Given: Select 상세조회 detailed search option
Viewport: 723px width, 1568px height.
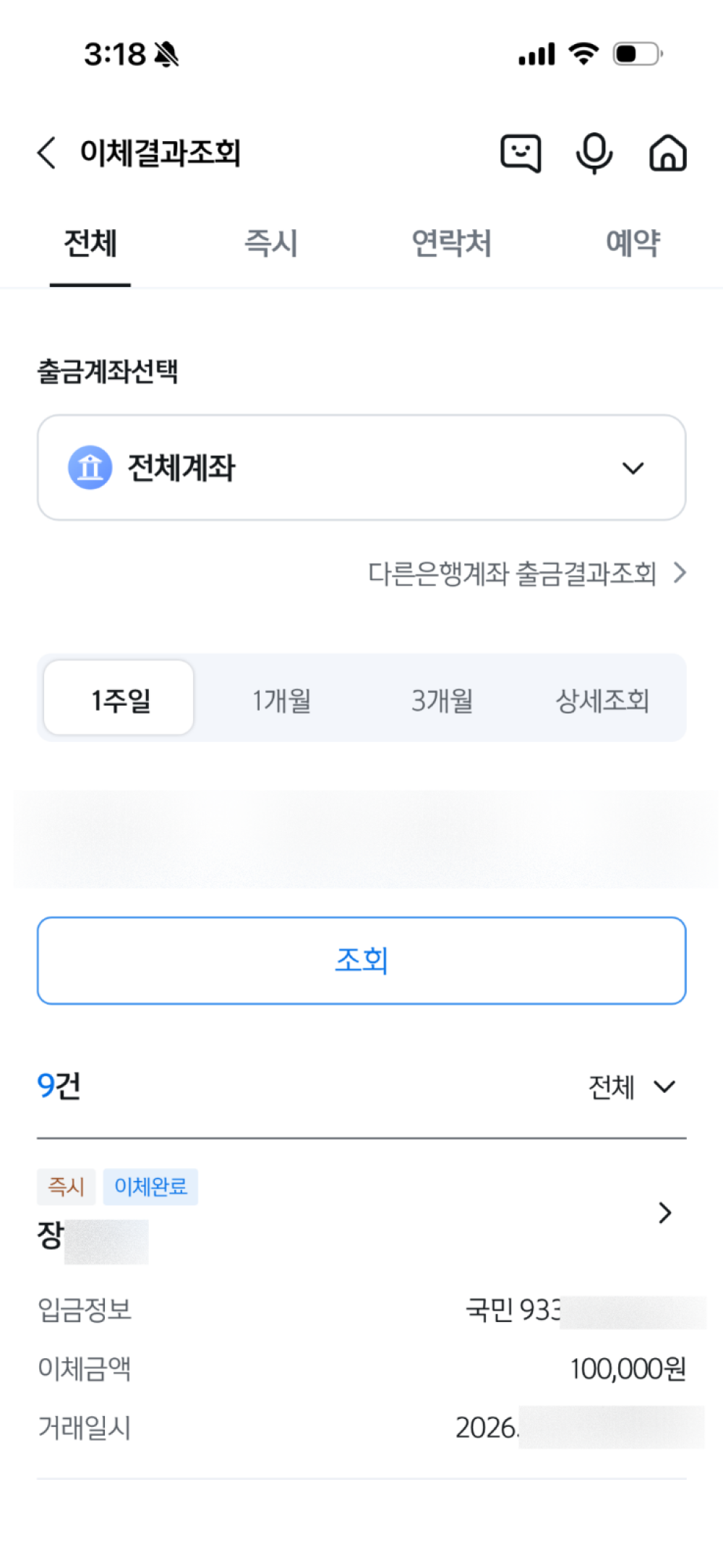Looking at the screenshot, I should [602, 700].
